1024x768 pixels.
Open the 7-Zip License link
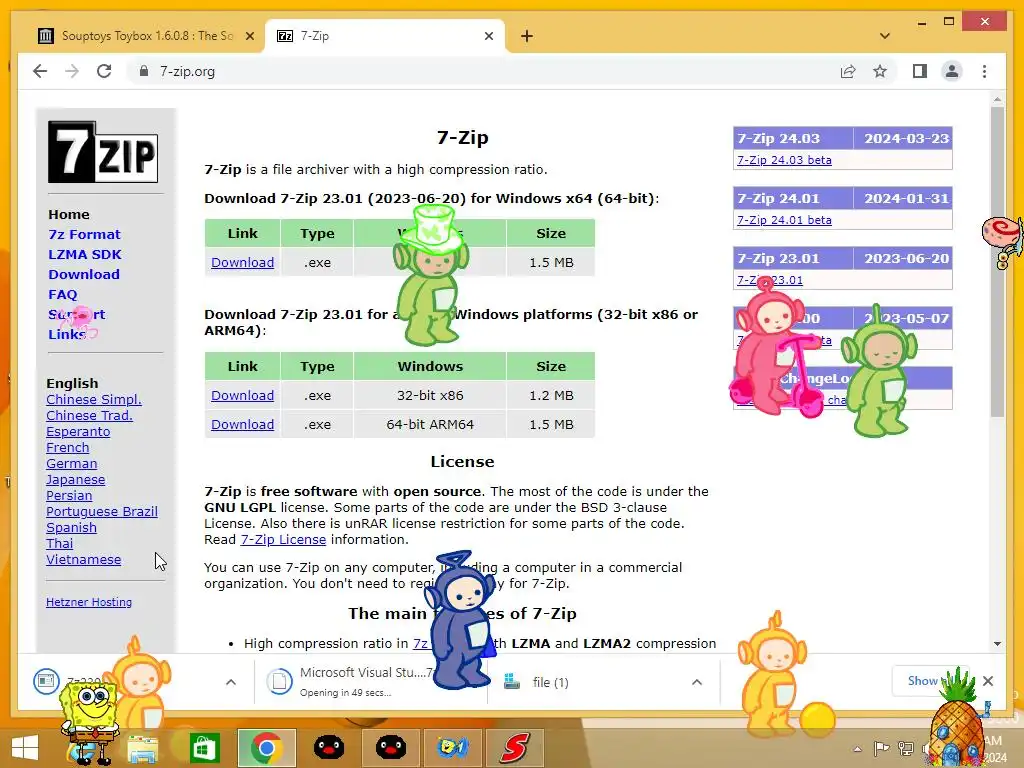283,539
